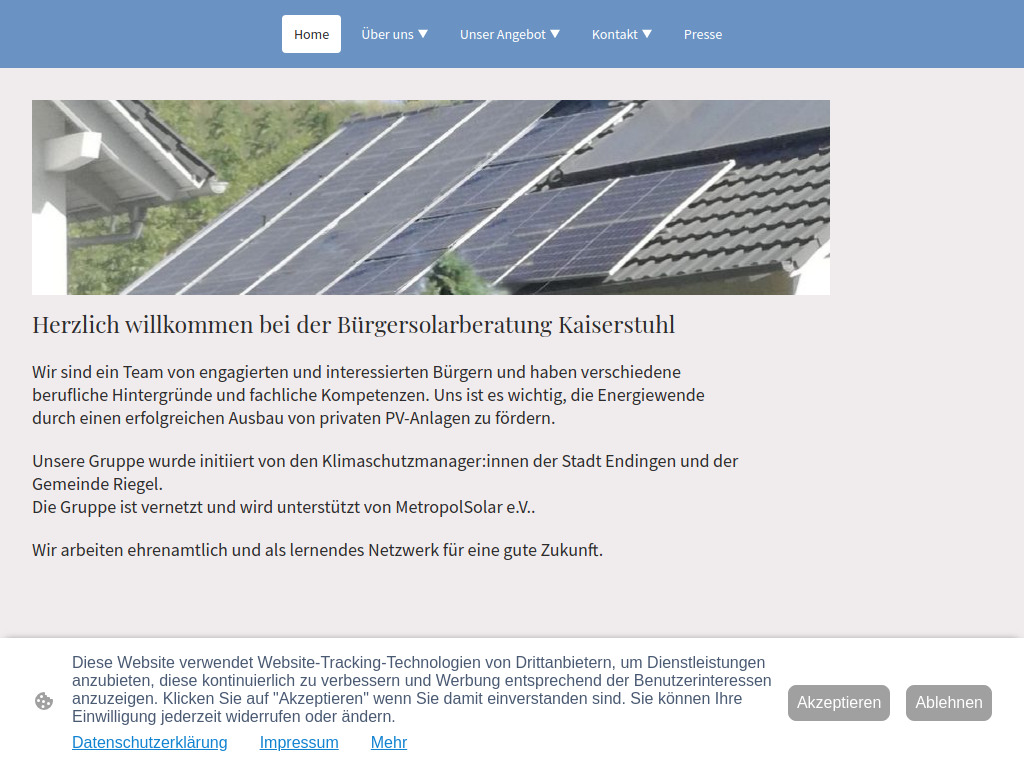Click Mehr for additional cookie details

(389, 742)
